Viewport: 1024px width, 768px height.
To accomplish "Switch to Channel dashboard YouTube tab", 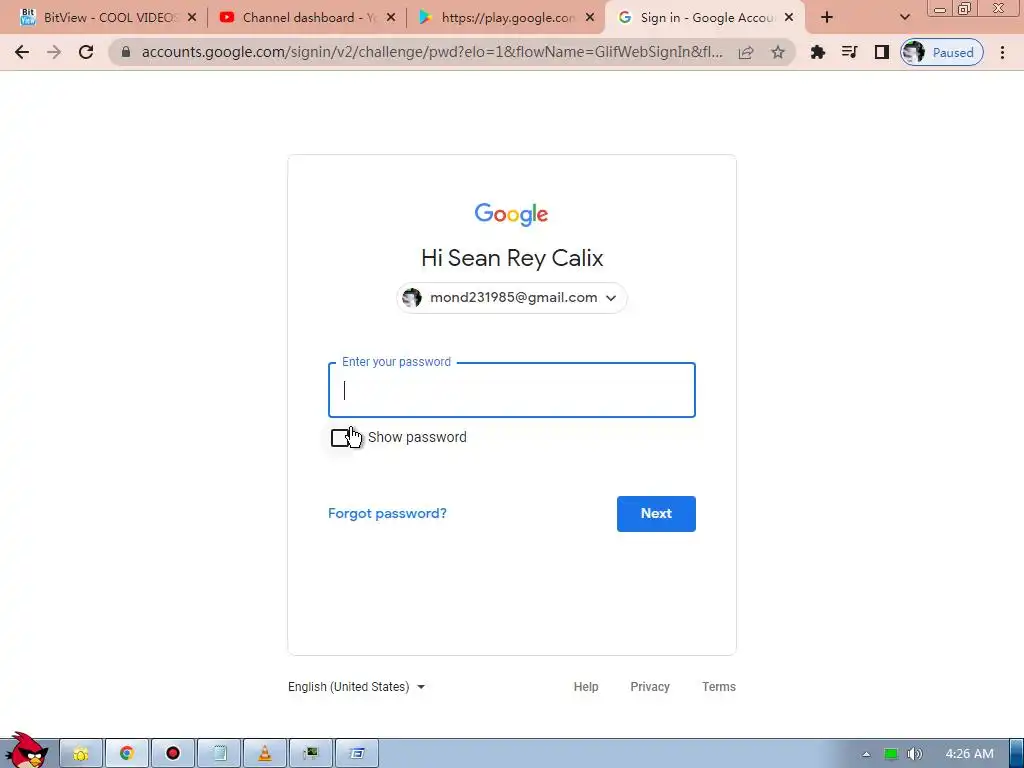I will 307,18.
